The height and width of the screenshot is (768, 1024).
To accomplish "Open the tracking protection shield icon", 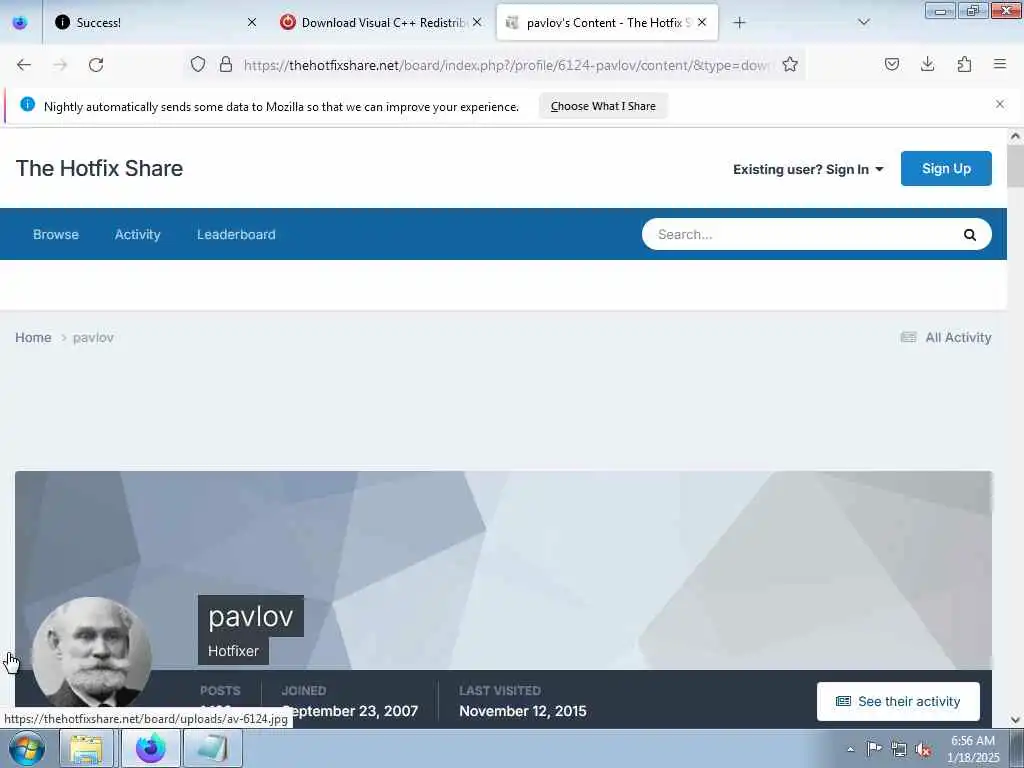I will click(x=198, y=64).
